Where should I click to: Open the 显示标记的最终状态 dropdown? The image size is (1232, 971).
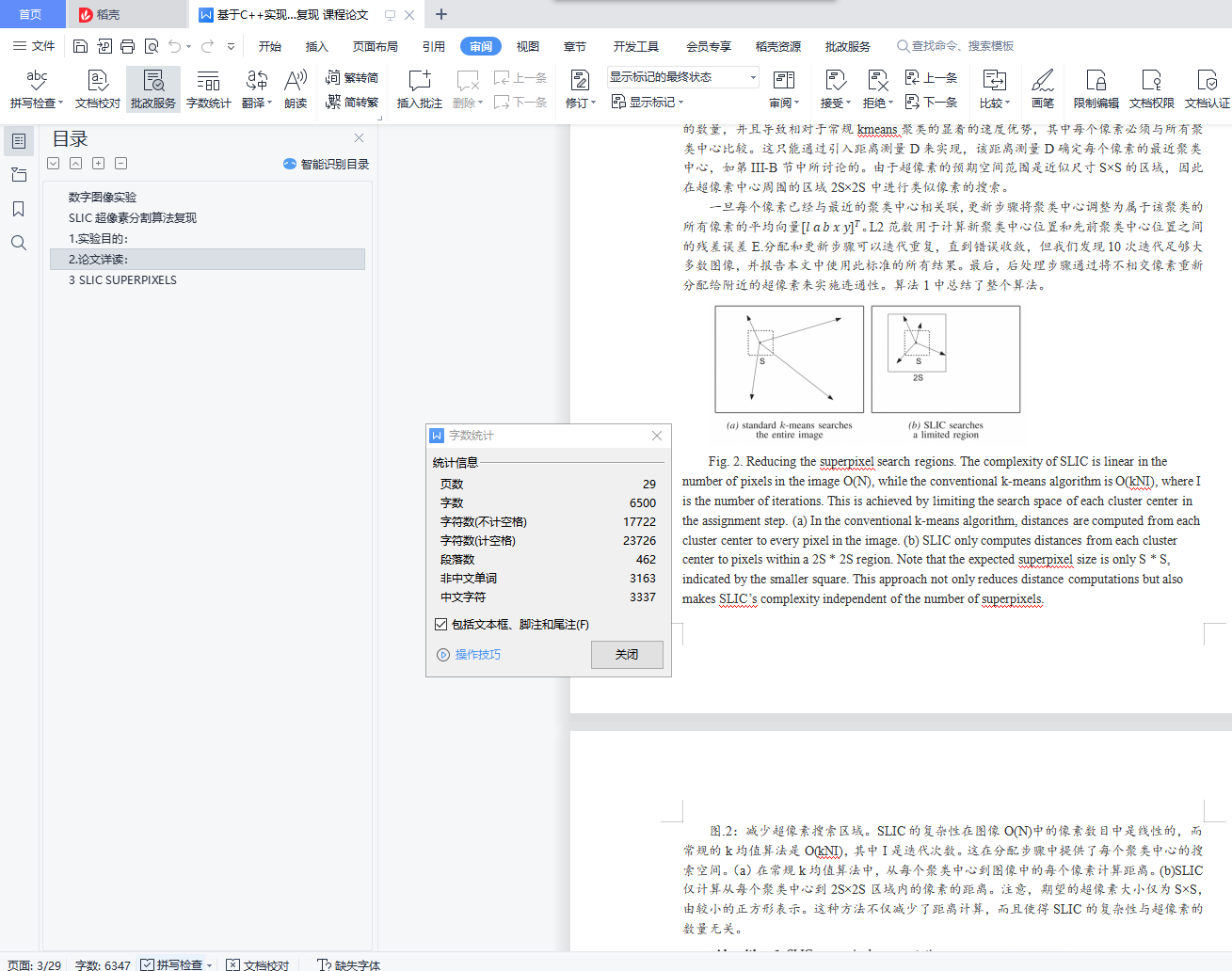click(683, 77)
